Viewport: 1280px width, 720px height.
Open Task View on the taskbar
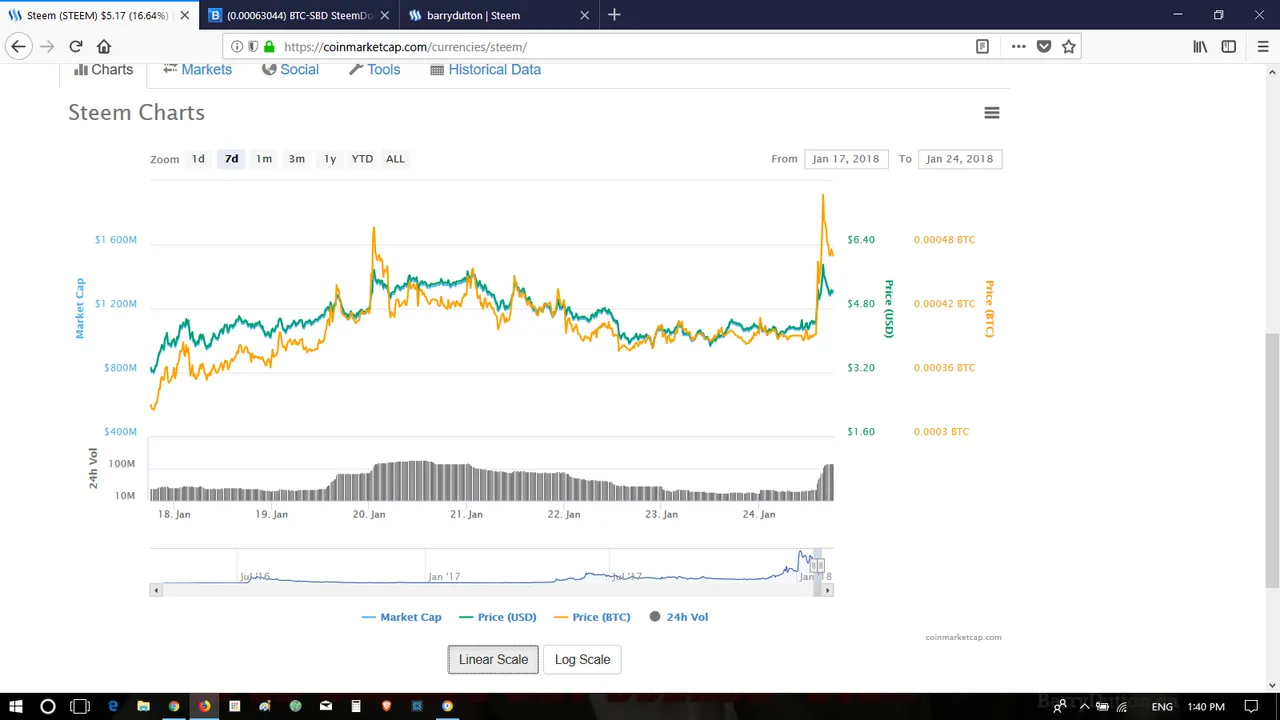80,706
